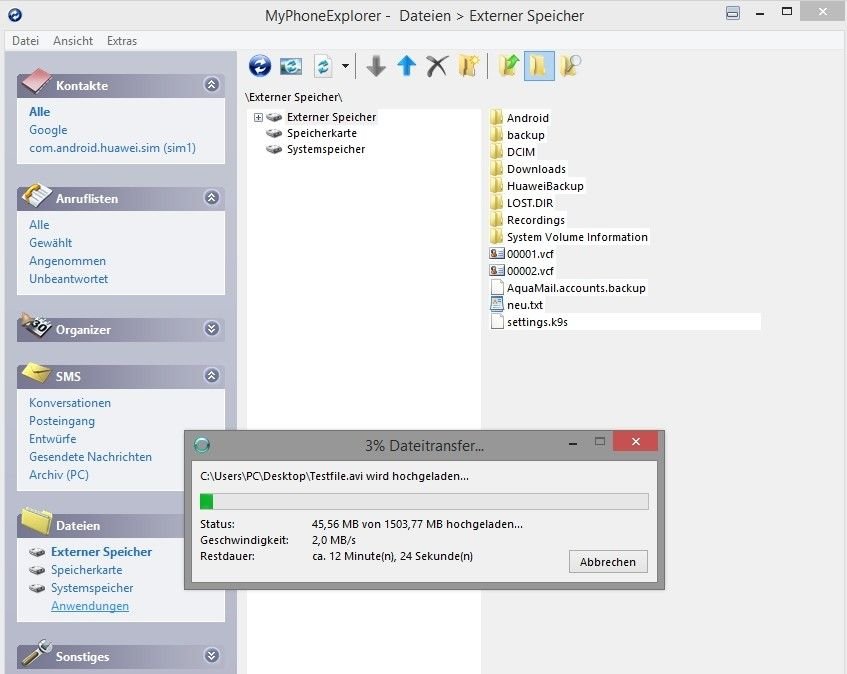Select Alle under Kontakte
Image resolution: width=847 pixels, height=674 pixels.
tap(39, 112)
